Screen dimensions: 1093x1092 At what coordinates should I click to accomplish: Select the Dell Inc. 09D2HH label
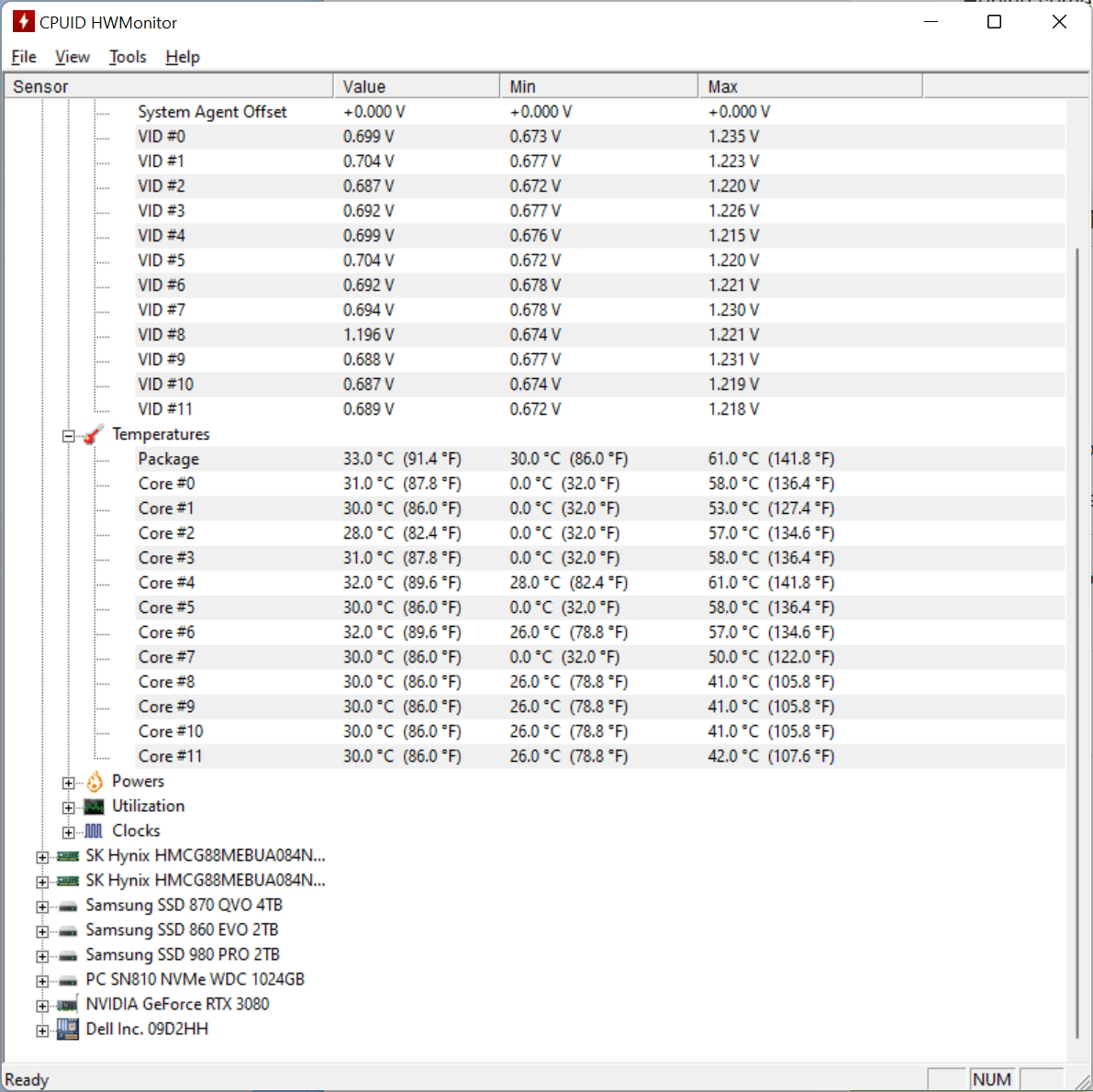pos(147,1030)
